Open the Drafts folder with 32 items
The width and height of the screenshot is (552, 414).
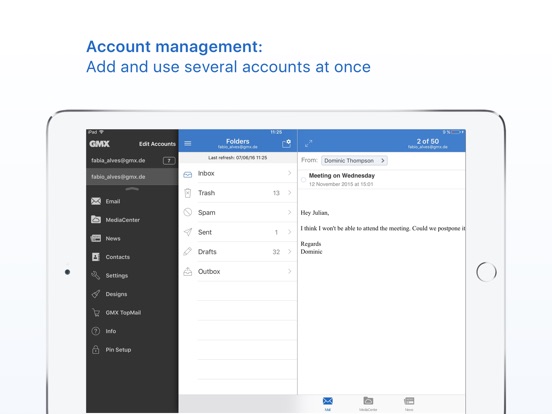238,252
